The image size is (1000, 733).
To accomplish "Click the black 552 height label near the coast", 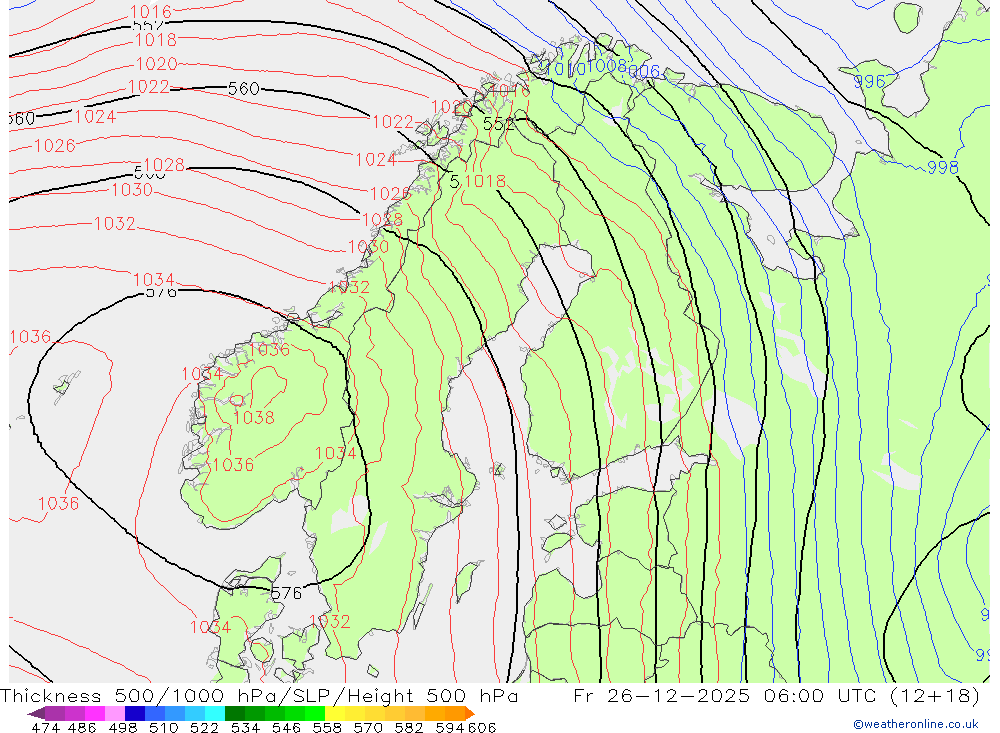I will 499,124.
